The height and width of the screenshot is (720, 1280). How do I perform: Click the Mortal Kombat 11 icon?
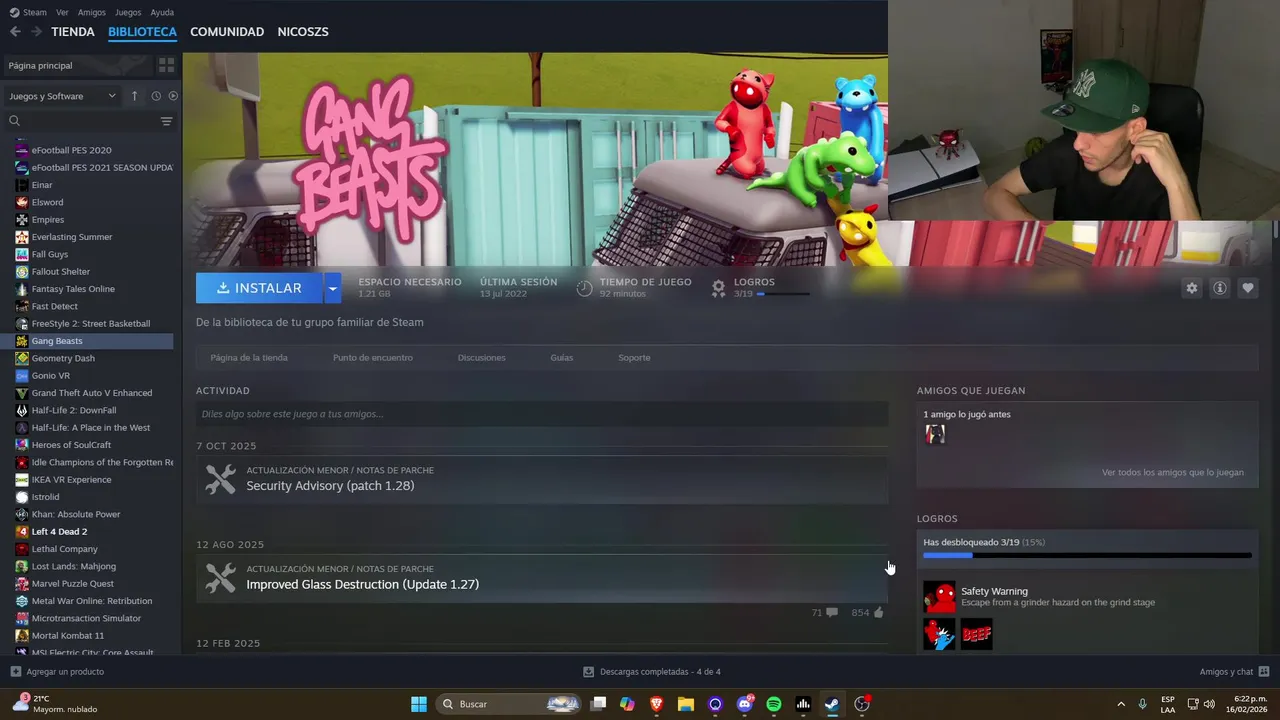[22, 635]
